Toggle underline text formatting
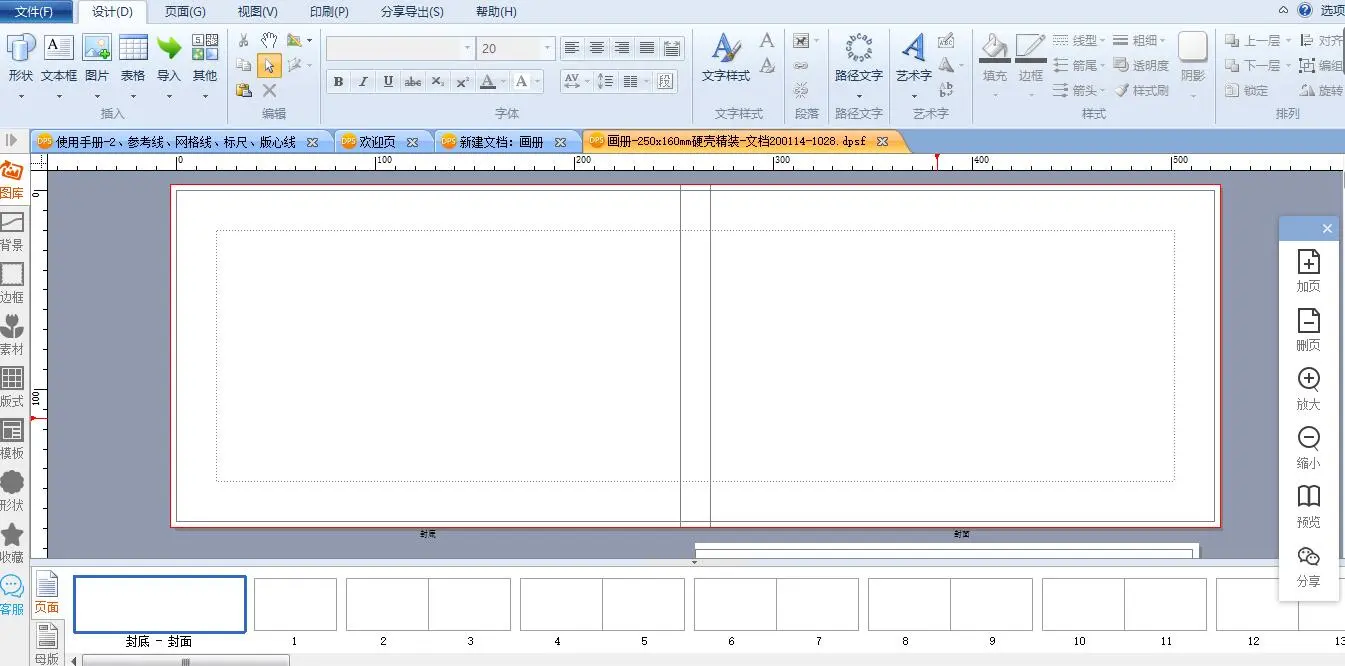1345x666 pixels. pyautogui.click(x=388, y=82)
